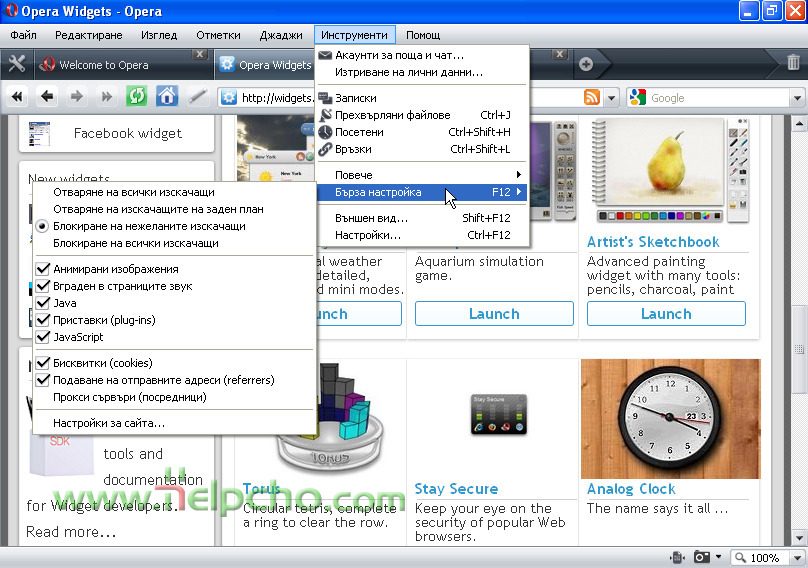Go forward with the Forward arrow
Viewport: 808px width, 568px height.
(x=77, y=96)
